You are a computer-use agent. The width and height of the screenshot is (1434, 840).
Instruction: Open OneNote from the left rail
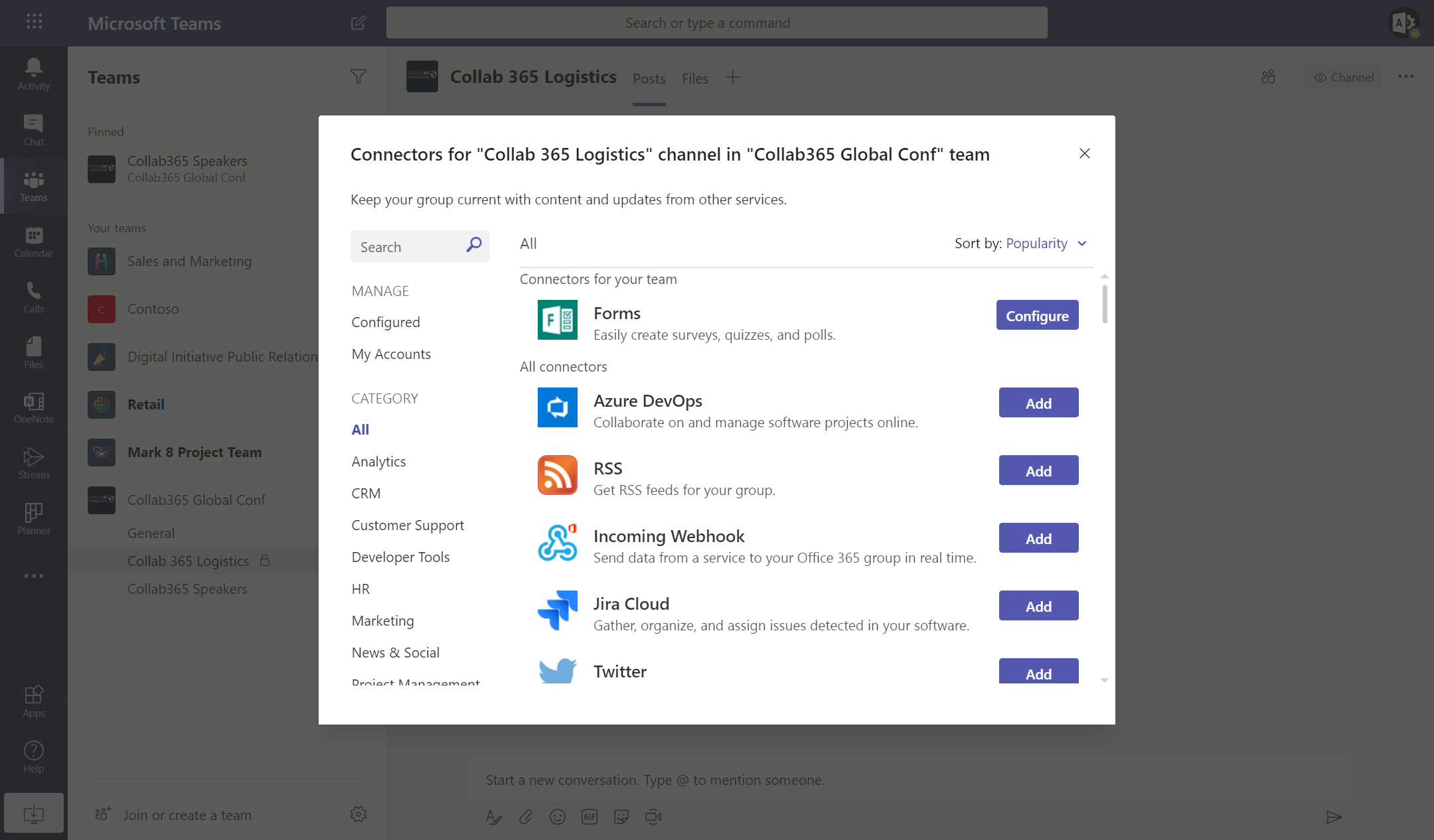33,407
